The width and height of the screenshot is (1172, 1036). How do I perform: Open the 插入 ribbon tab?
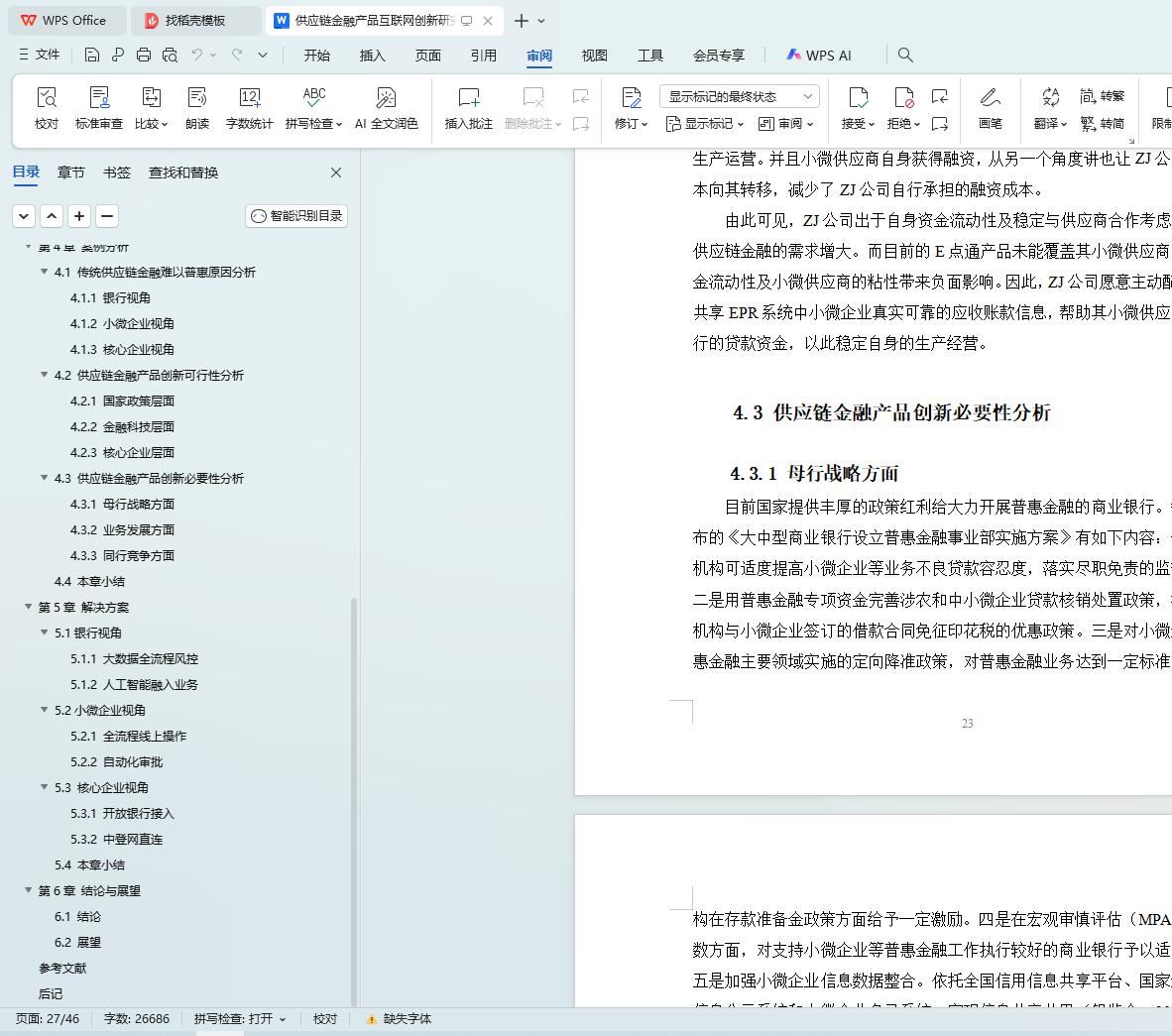pos(372,56)
